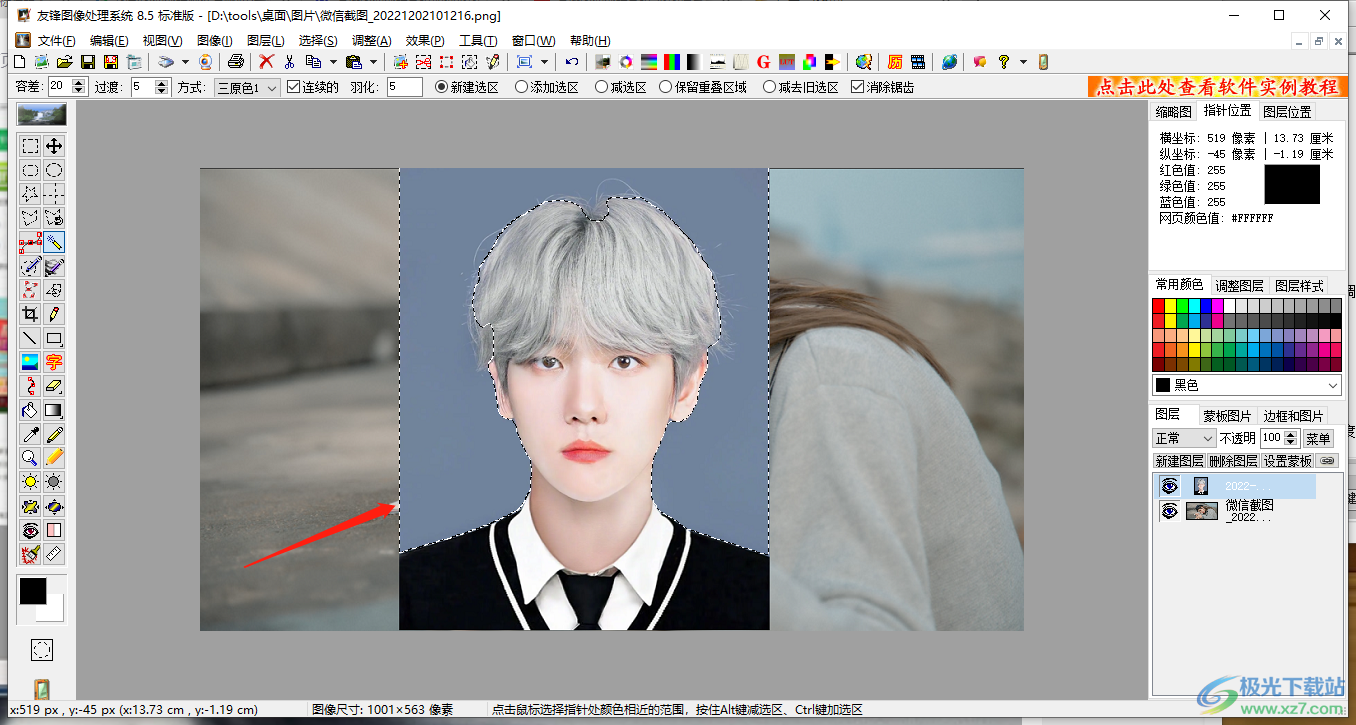Expand the help icon dropdown arrow
1356x725 pixels.
(x=1023, y=62)
